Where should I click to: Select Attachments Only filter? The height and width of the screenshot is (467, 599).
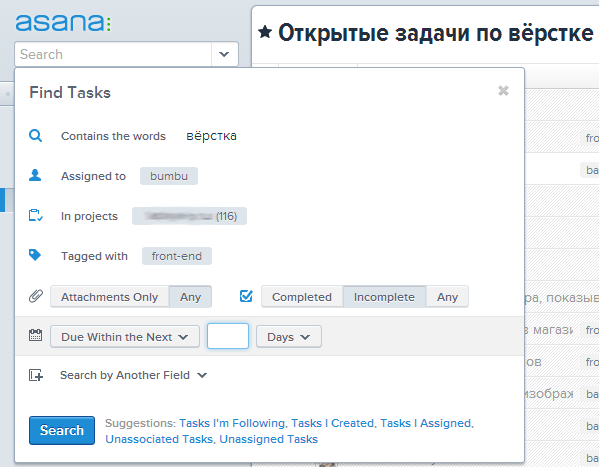pyautogui.click(x=110, y=297)
